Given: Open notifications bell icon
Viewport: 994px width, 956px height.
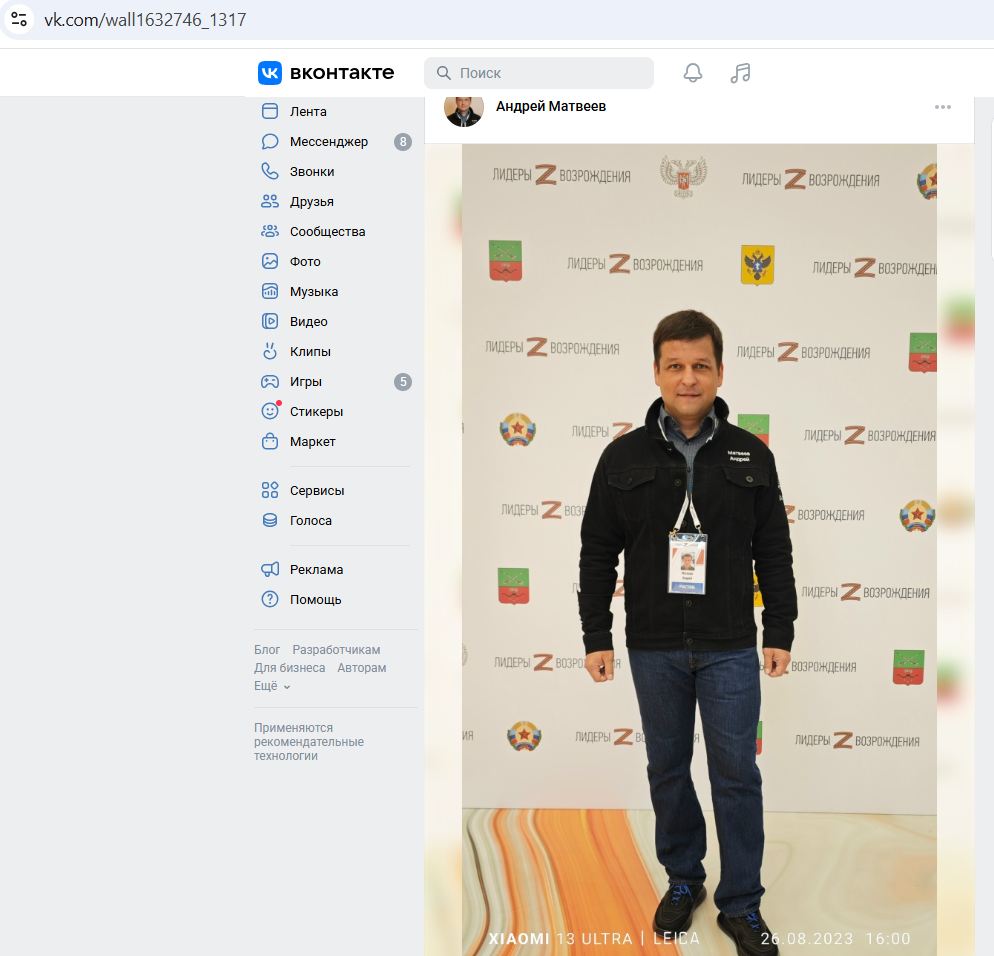Looking at the screenshot, I should [x=693, y=73].
